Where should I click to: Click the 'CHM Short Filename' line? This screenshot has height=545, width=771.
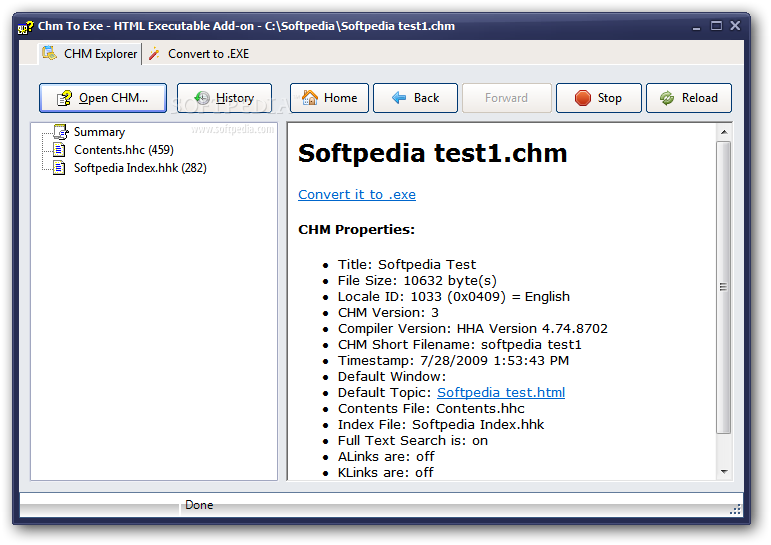point(459,345)
